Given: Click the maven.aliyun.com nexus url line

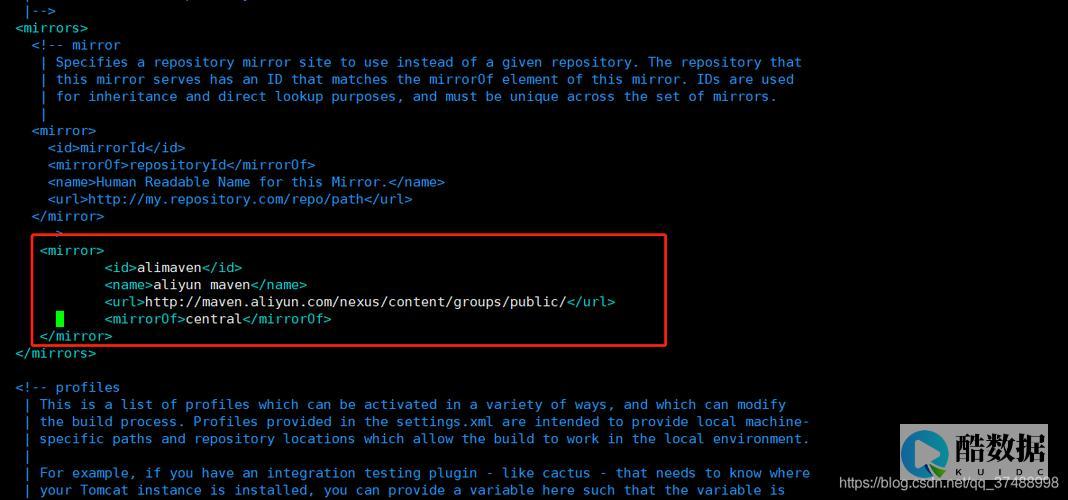Looking at the screenshot, I should [360, 301].
